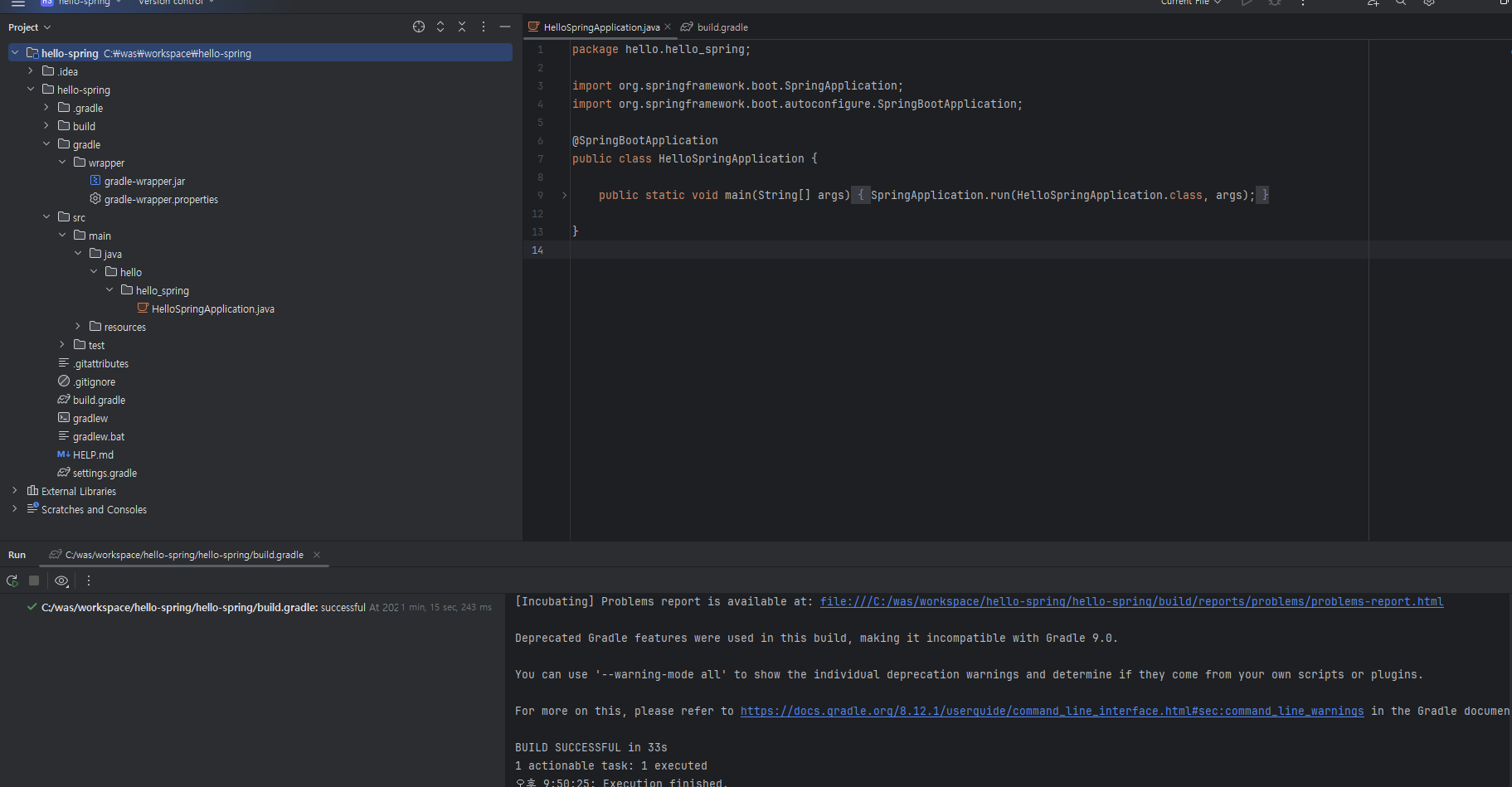The height and width of the screenshot is (787, 1512).
Task: Select the Run tool window label
Action: 17,555
